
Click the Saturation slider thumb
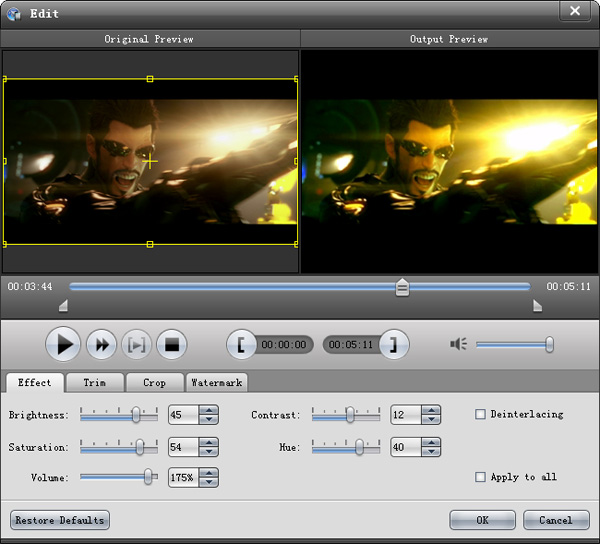tap(140, 447)
